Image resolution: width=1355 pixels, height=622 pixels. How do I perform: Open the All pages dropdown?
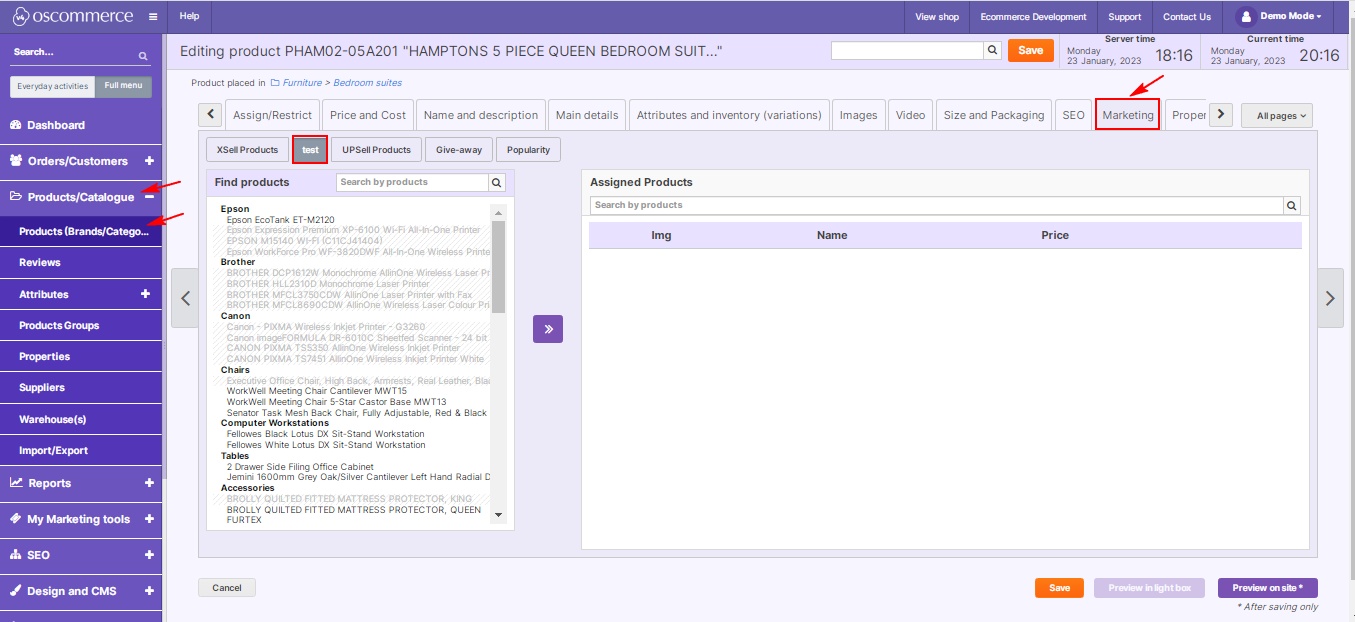[x=1276, y=116]
